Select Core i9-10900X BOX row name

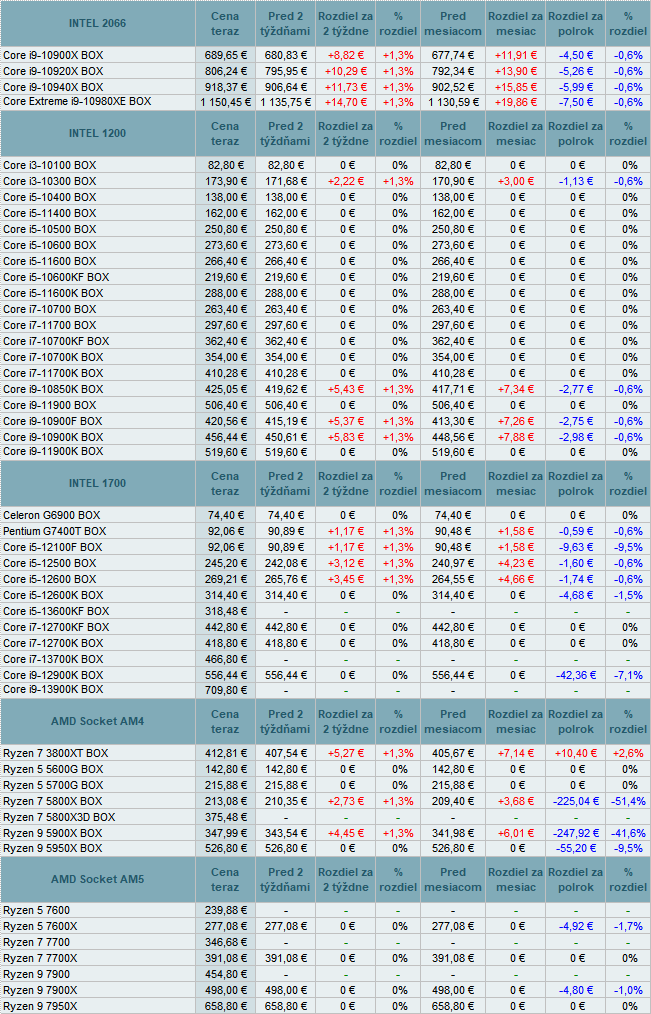[53, 55]
